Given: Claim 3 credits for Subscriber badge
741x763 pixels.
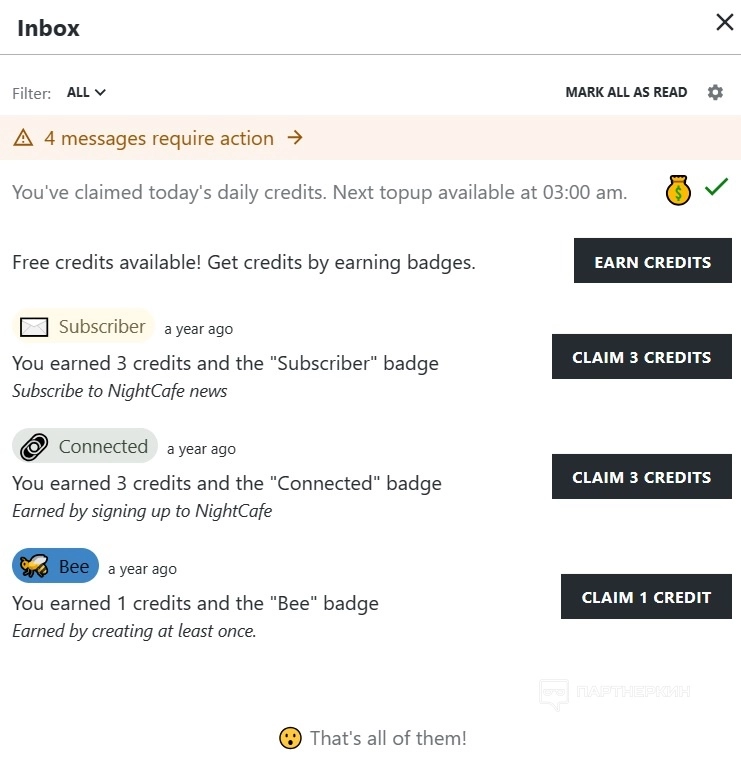Looking at the screenshot, I should click(641, 357).
